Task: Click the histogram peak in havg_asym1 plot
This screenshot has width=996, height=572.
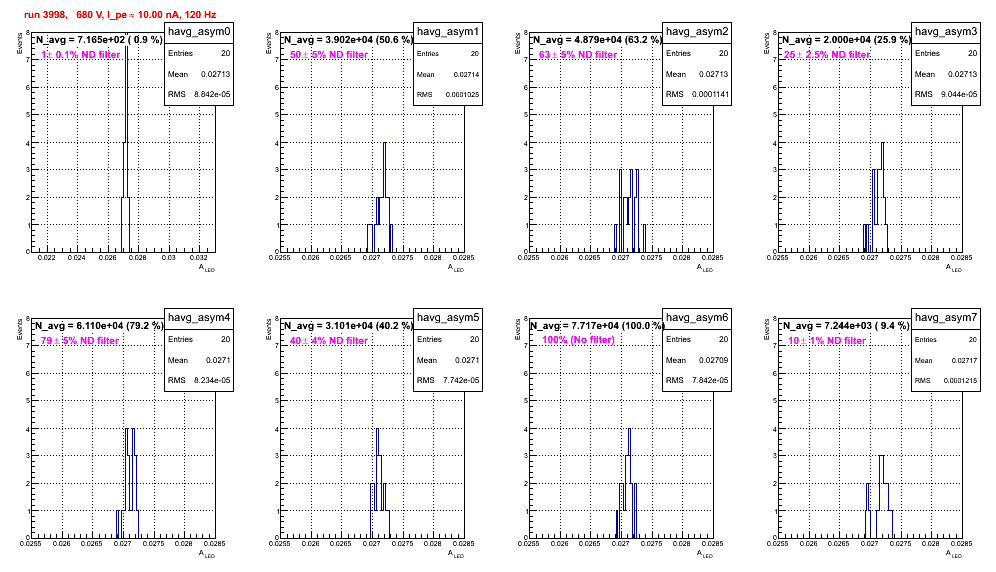Action: (384, 197)
